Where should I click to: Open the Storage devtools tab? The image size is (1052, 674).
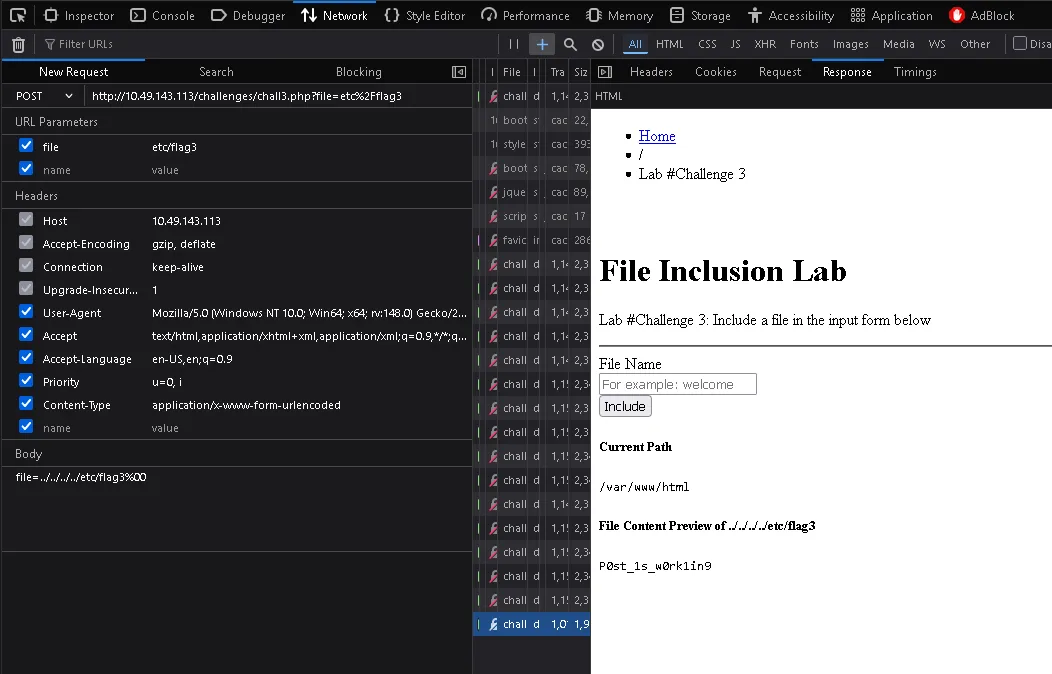click(x=700, y=15)
